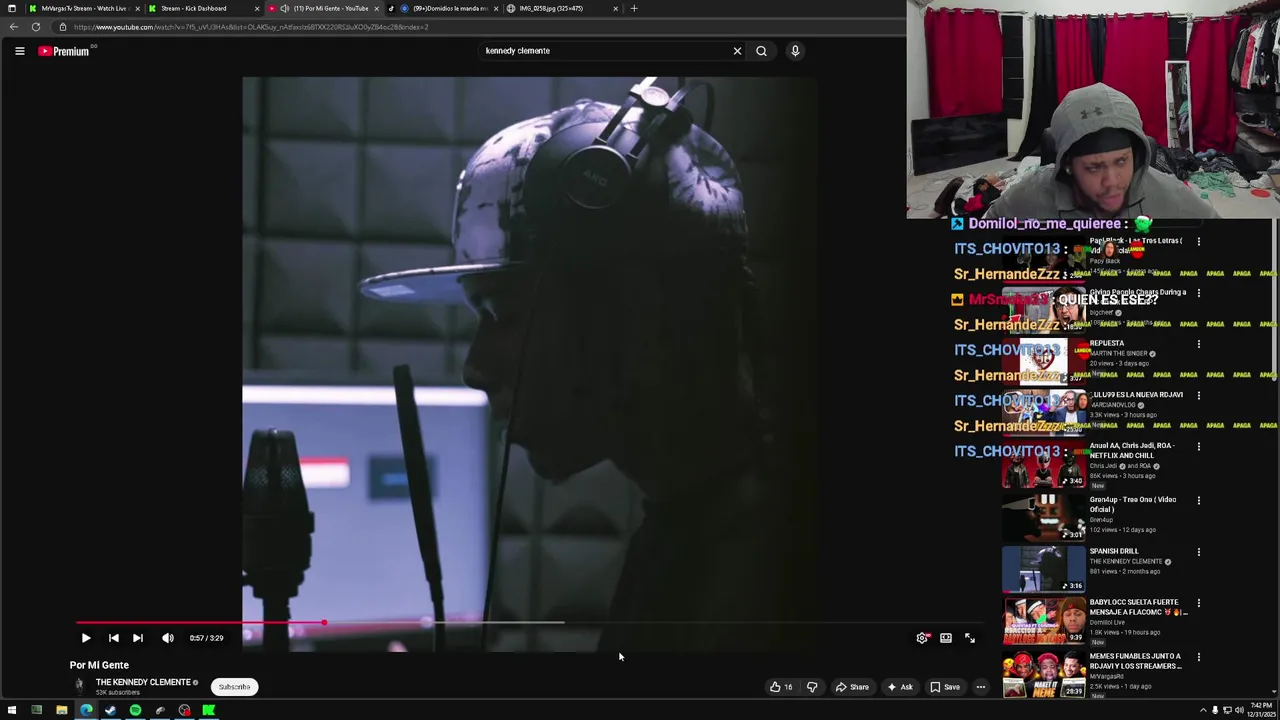Save the video to a playlist

click(945, 687)
